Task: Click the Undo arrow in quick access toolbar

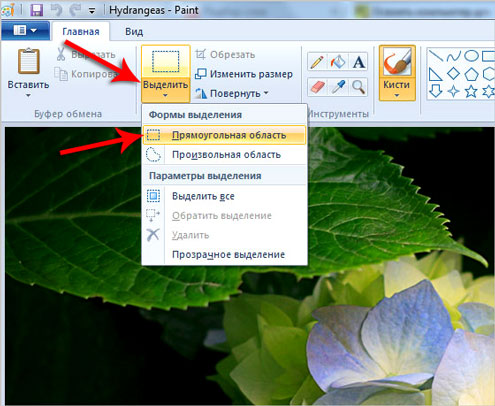Action: pos(57,10)
